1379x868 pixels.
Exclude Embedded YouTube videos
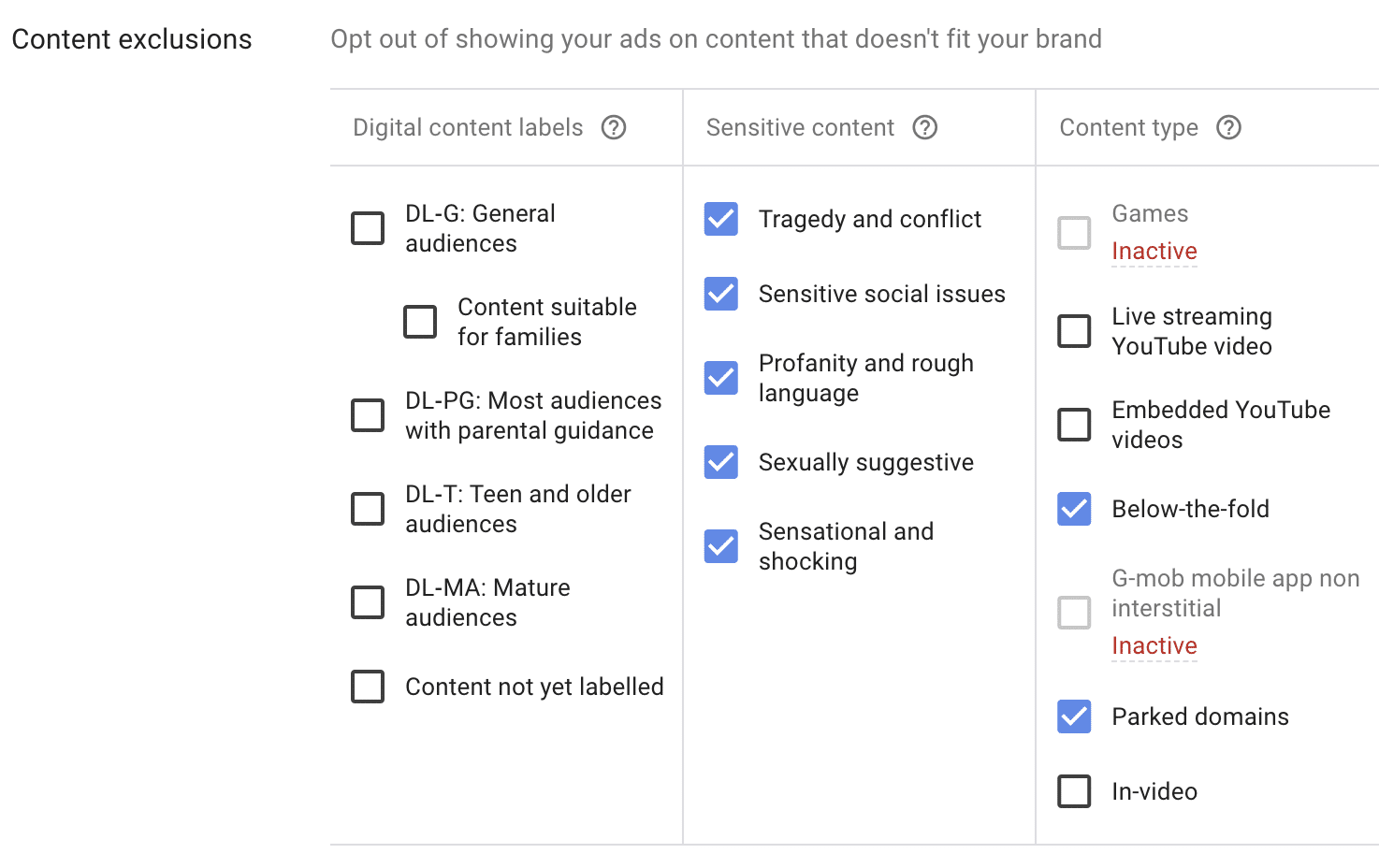(x=1074, y=425)
